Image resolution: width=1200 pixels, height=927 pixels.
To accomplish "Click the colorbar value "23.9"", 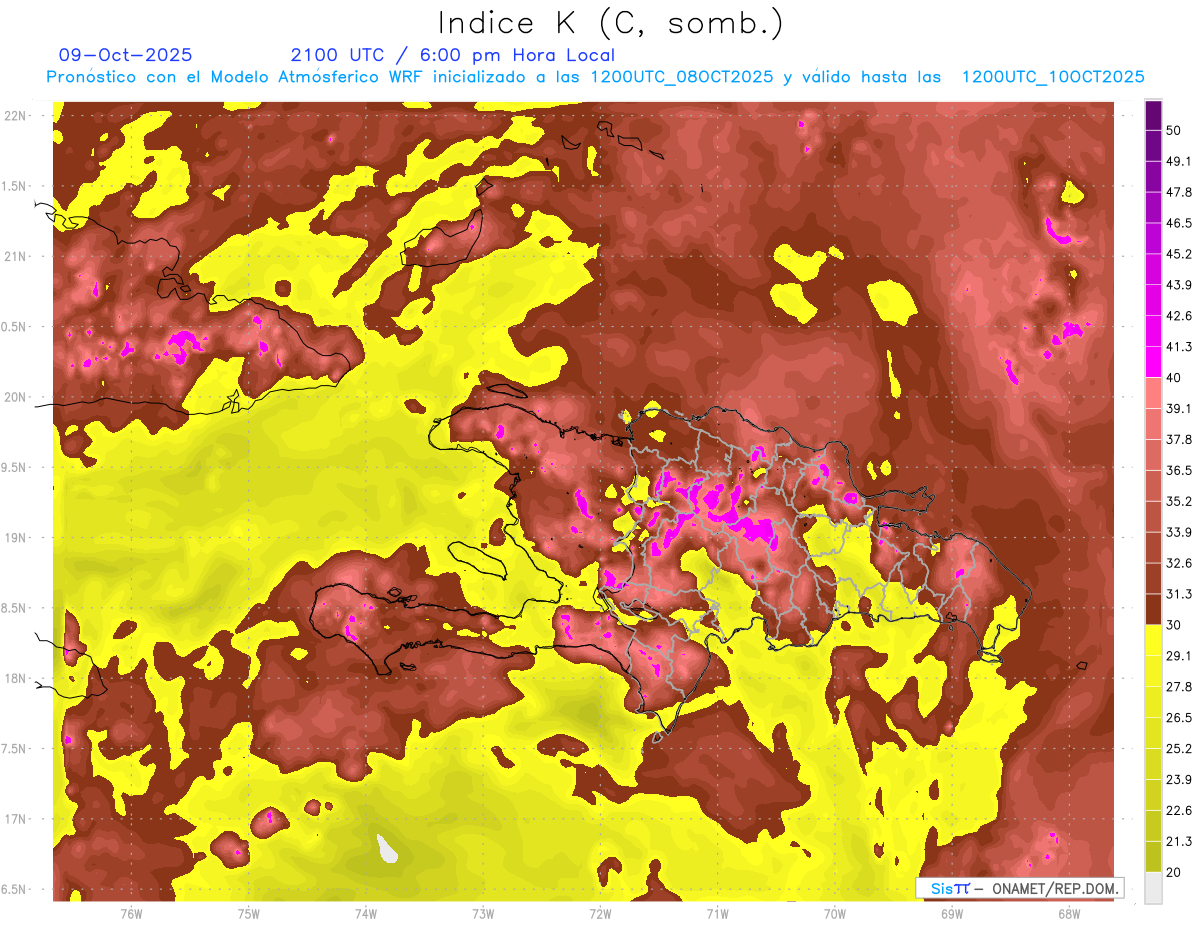I will (1178, 779).
